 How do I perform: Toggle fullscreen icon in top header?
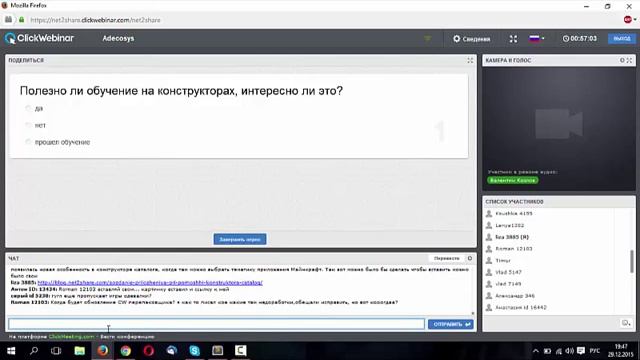[513, 39]
